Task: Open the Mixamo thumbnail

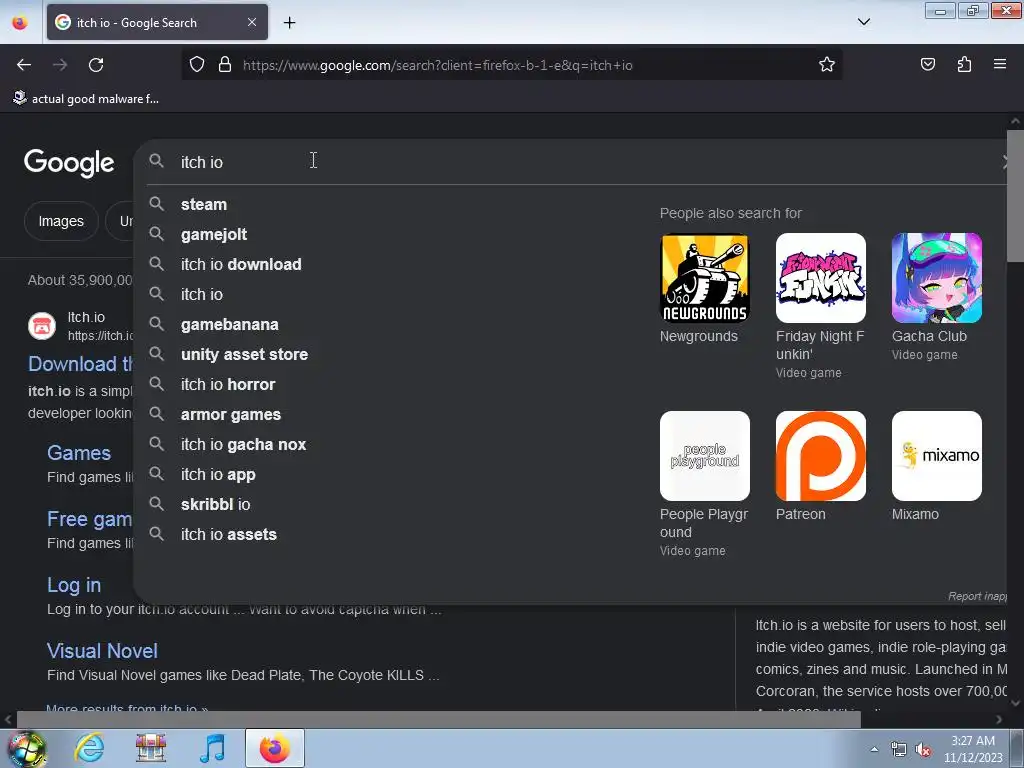Action: coord(936,456)
